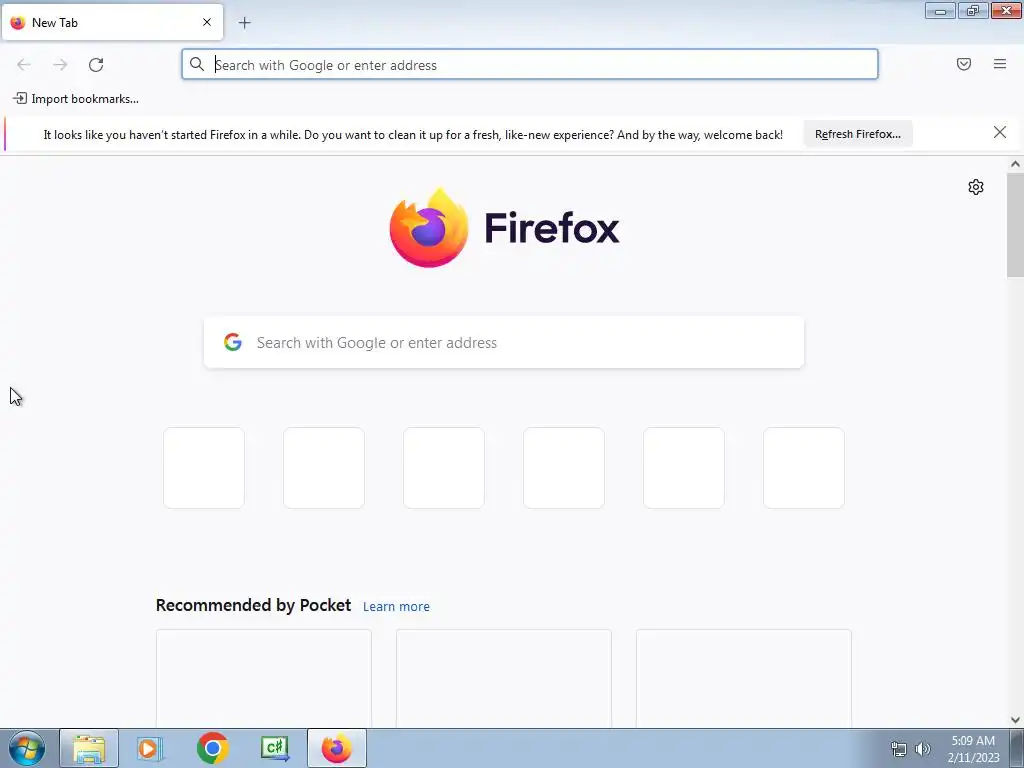Click the vertical scrollbar thumb

[x=1015, y=225]
